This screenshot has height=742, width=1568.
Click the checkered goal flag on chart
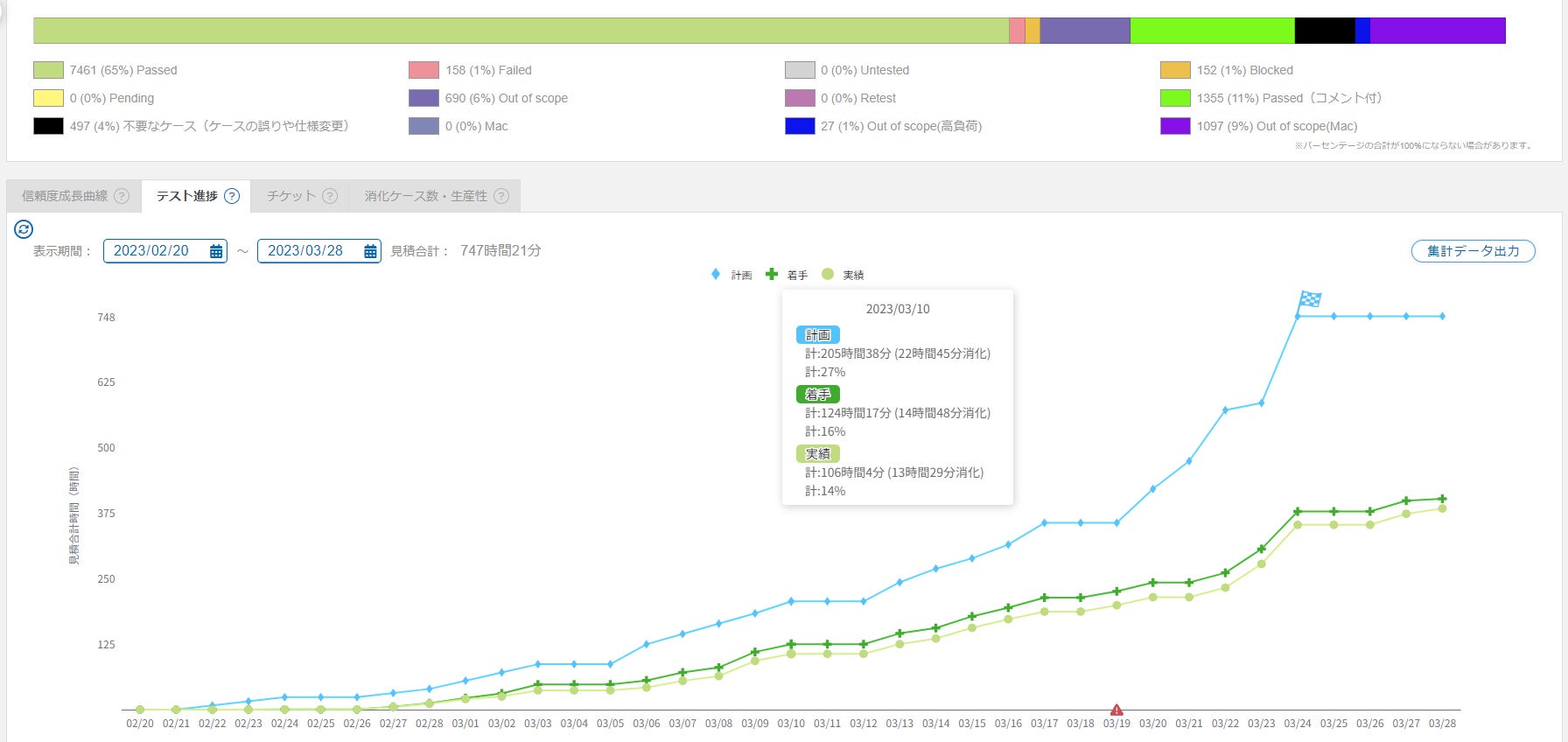pyautogui.click(x=1310, y=299)
